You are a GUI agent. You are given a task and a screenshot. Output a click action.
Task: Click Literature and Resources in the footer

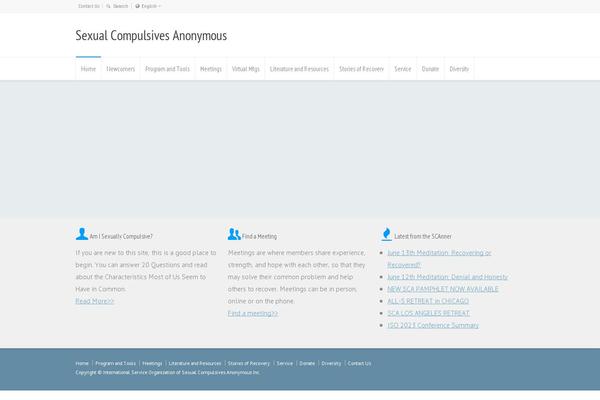195,363
